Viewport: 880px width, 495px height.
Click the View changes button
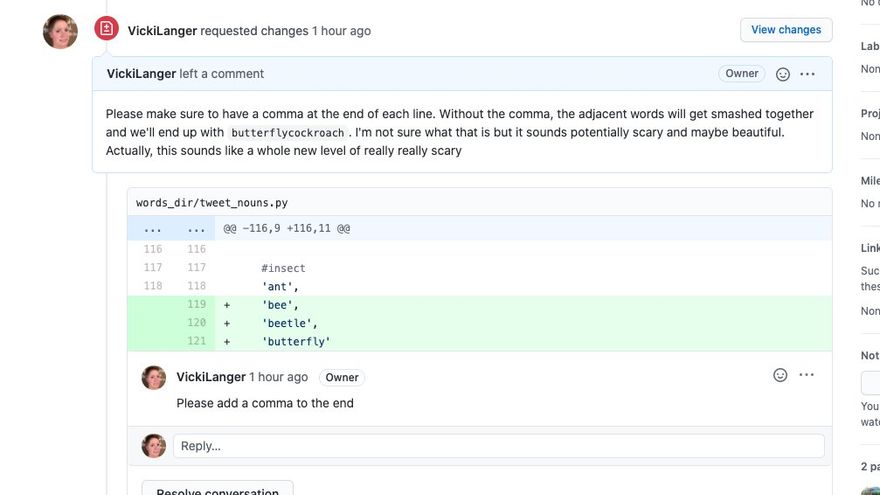click(786, 30)
